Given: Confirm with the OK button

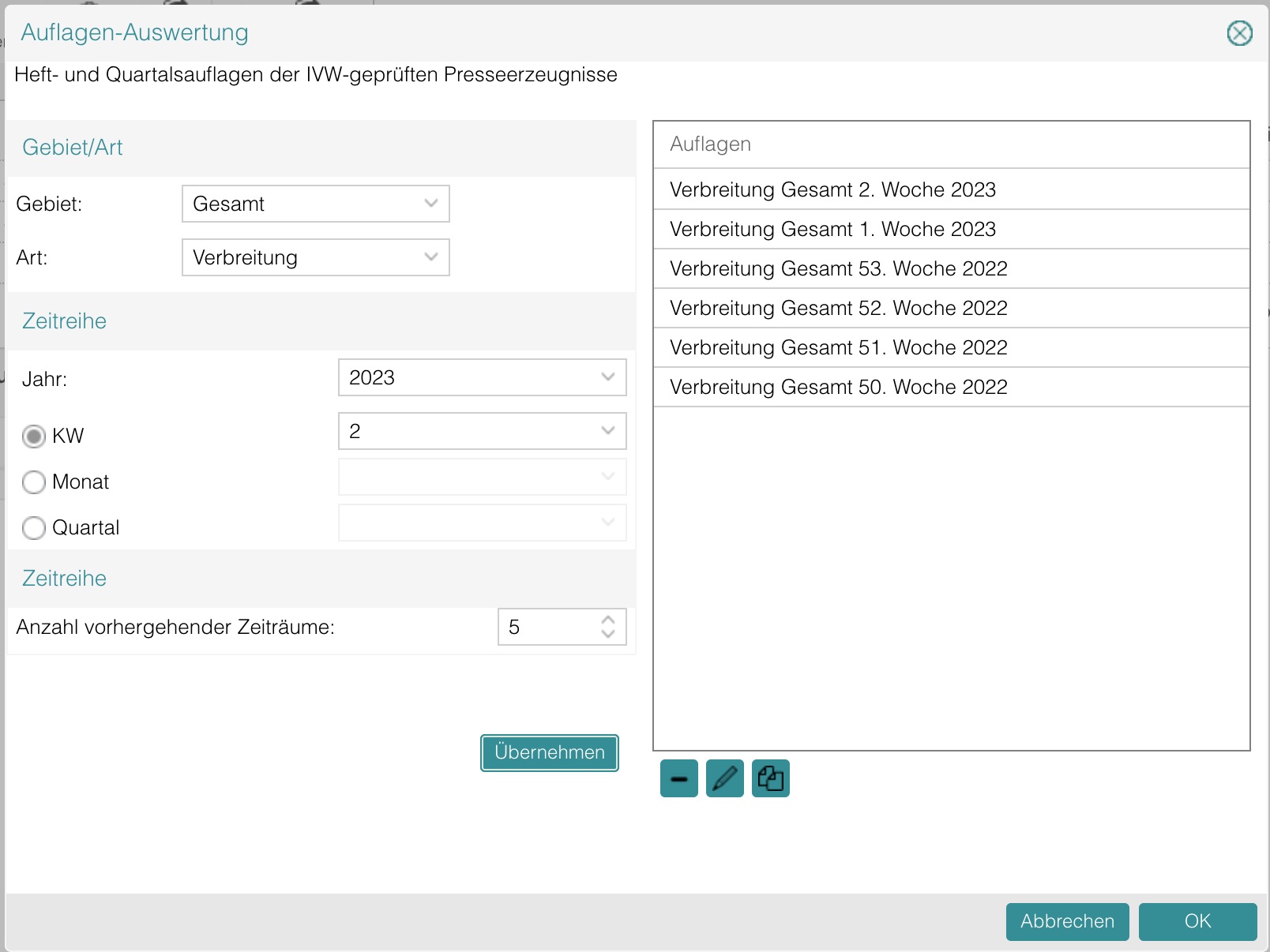Looking at the screenshot, I should click(1197, 921).
